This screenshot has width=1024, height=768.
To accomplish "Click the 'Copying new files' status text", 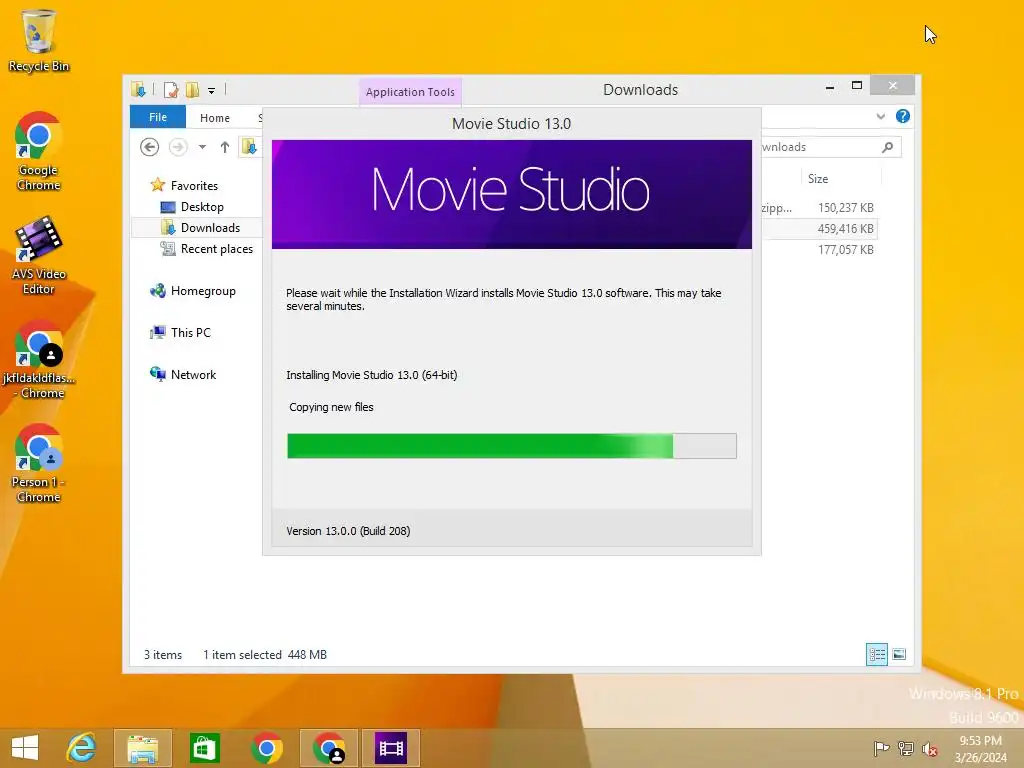I will [331, 407].
